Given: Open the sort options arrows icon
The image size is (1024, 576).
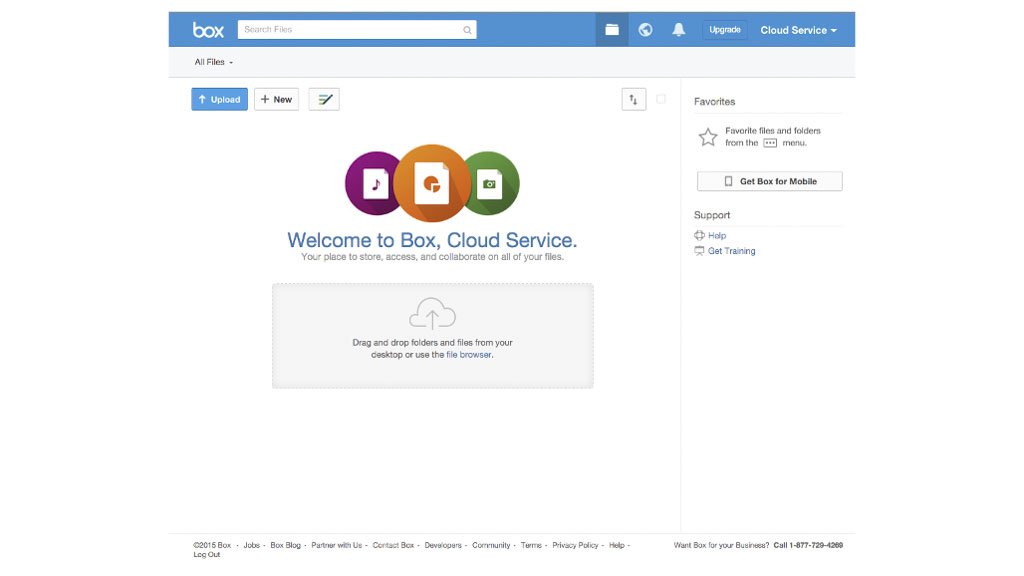Looking at the screenshot, I should pyautogui.click(x=633, y=99).
